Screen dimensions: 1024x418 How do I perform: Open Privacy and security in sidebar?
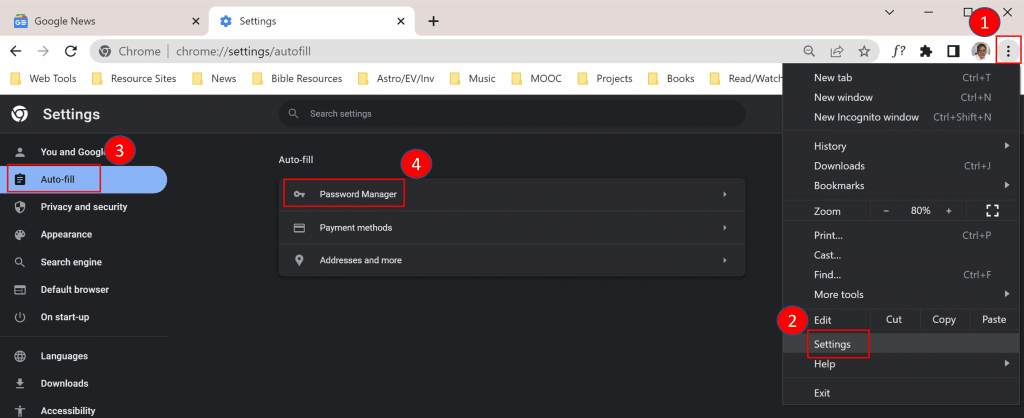[x=84, y=207]
